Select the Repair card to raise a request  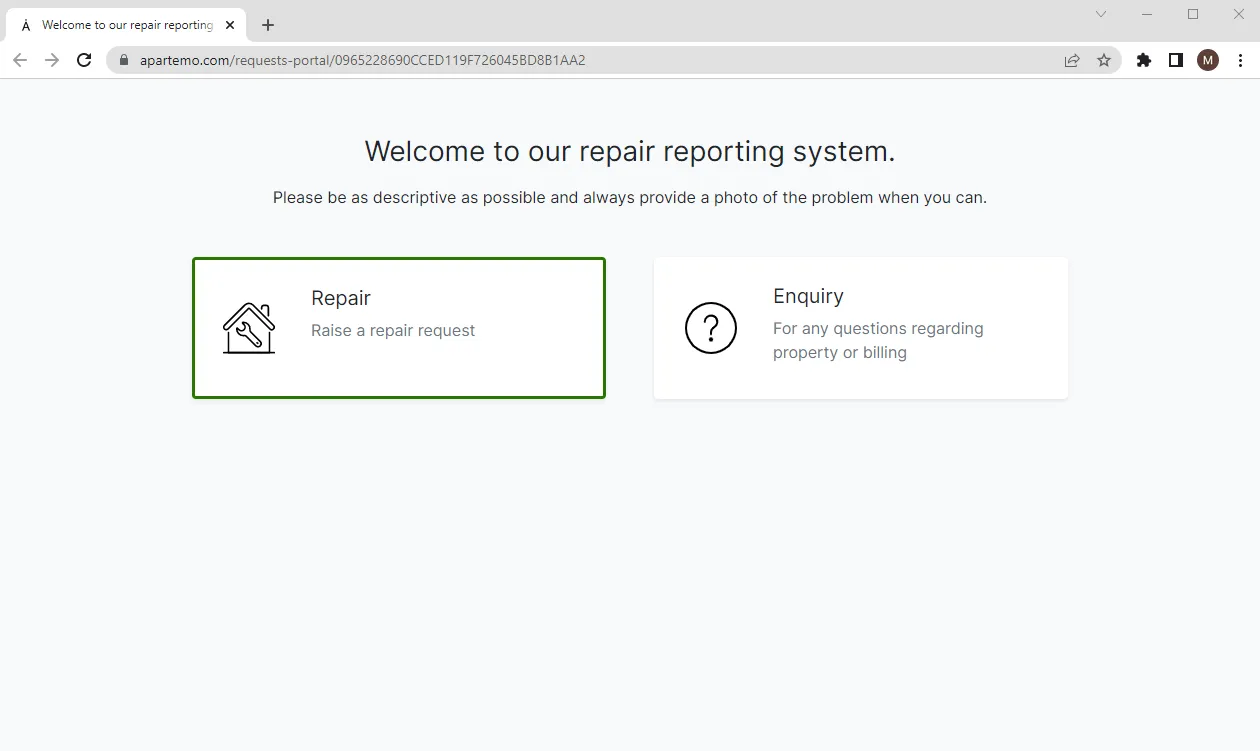(398, 328)
